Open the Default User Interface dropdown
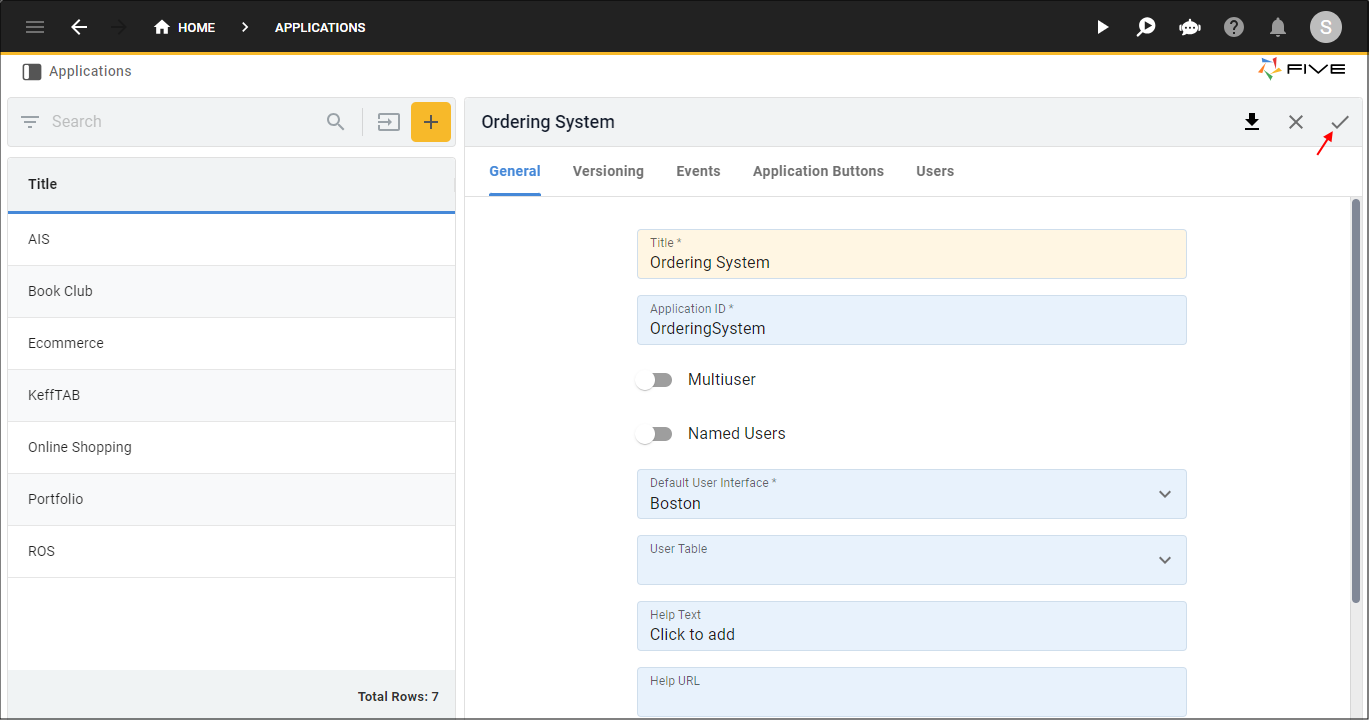1369x720 pixels. [912, 494]
